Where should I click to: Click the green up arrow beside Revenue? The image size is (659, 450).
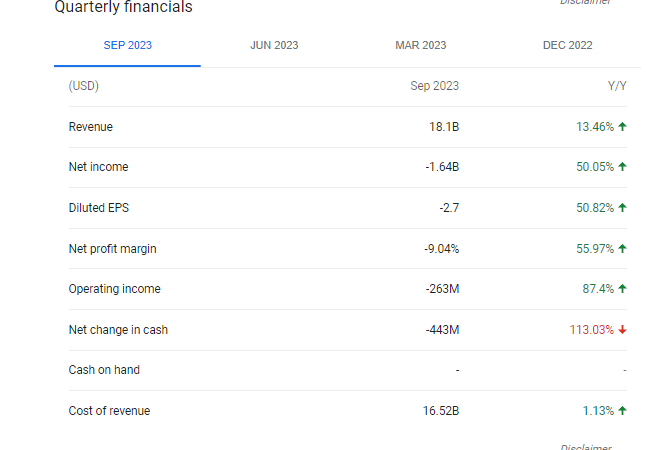[622, 127]
